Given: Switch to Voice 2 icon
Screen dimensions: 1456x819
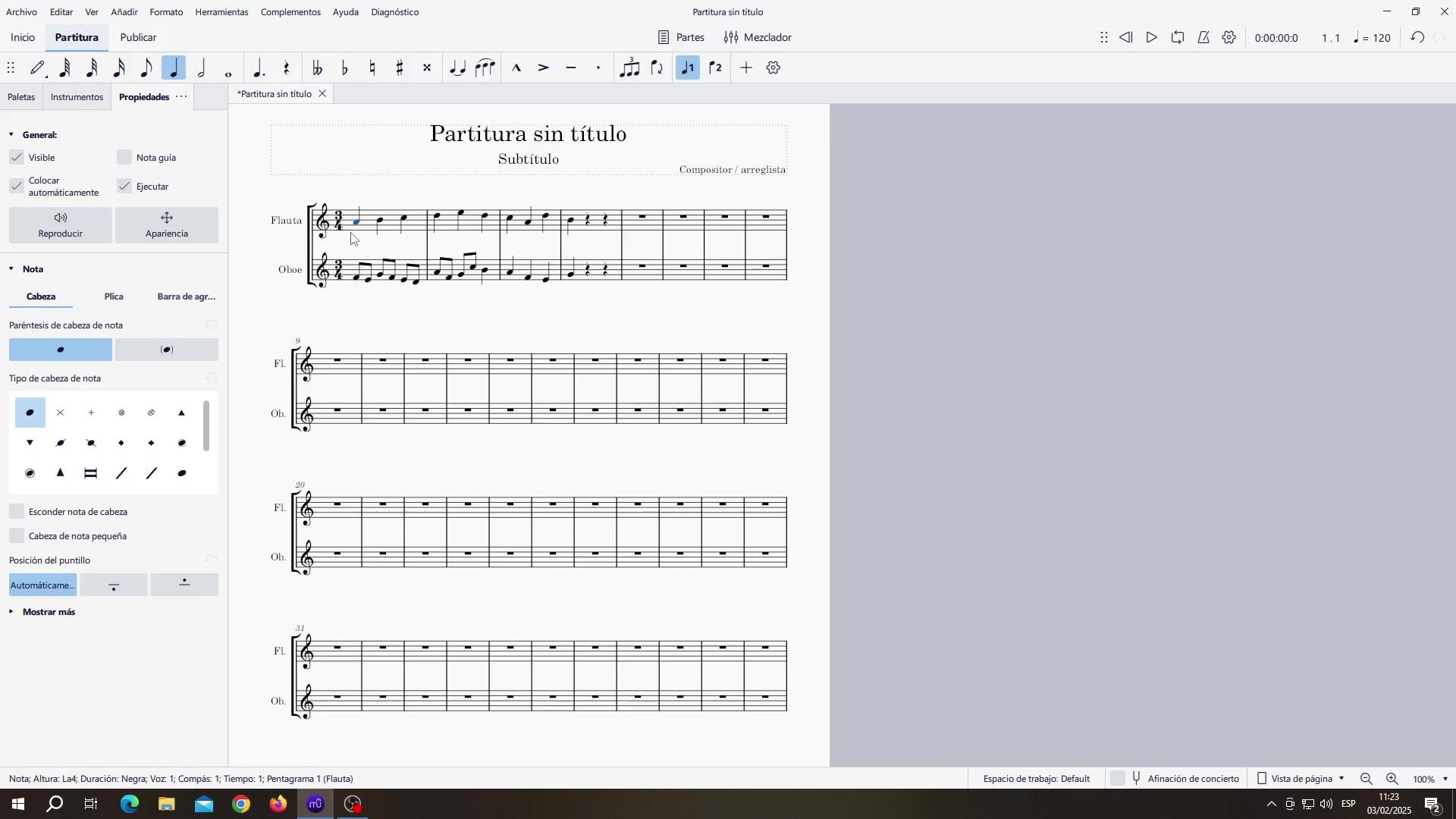Looking at the screenshot, I should pos(716,68).
